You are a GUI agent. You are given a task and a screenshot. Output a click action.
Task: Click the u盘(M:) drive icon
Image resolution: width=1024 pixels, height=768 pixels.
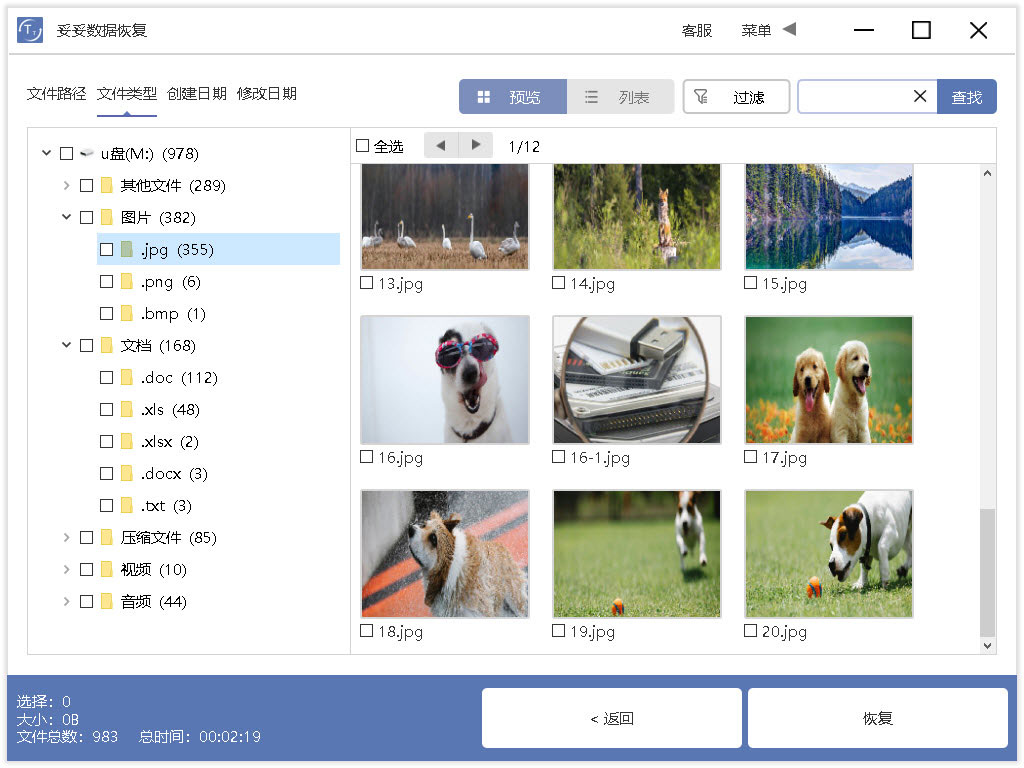tap(87, 153)
